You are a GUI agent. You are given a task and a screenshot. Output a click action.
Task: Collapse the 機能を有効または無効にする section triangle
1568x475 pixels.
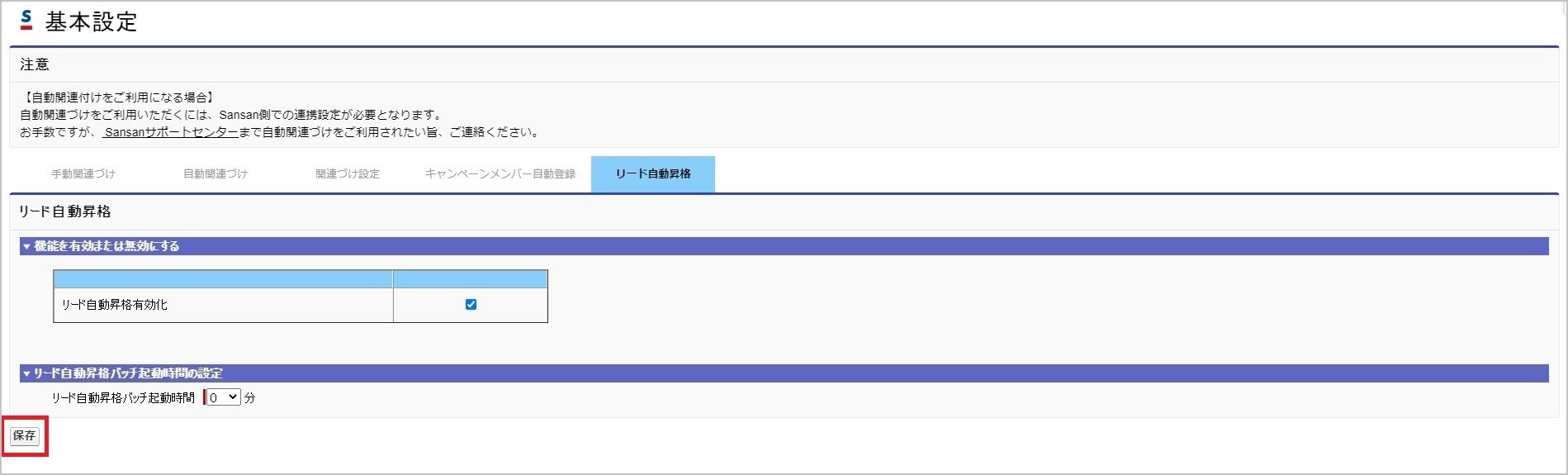26,246
